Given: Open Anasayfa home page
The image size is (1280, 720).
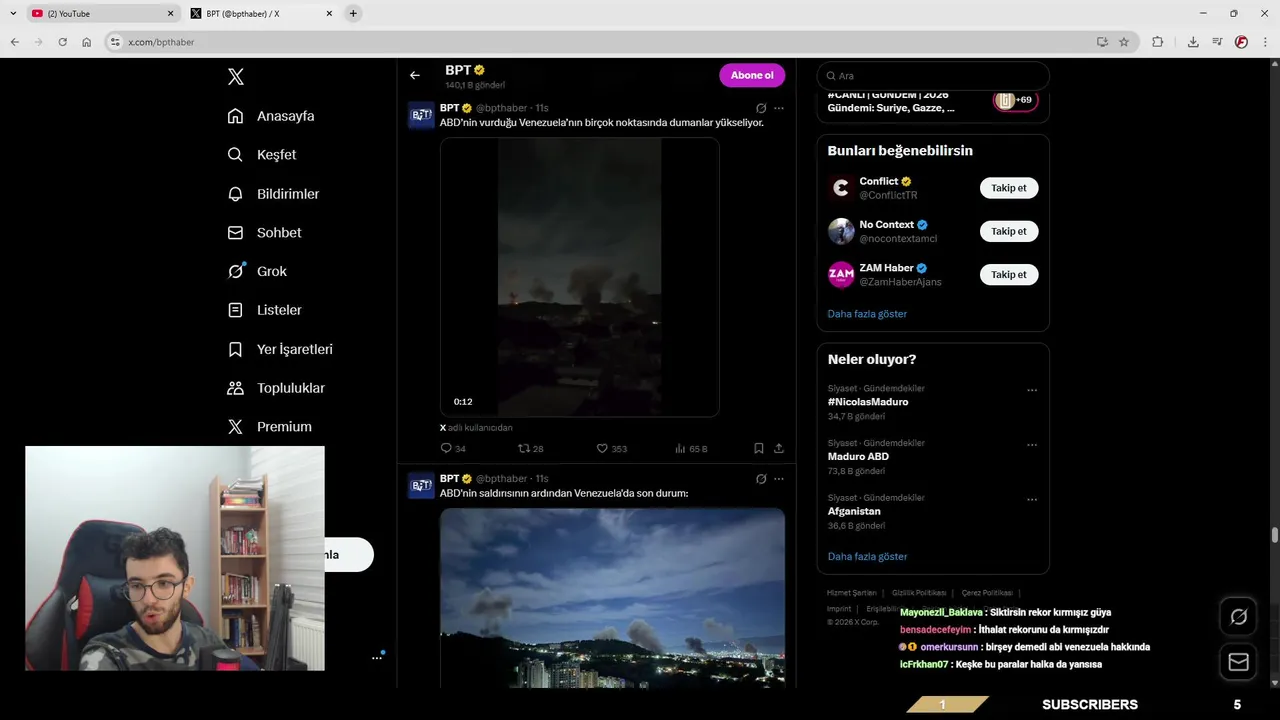Looking at the screenshot, I should pyautogui.click(x=271, y=116).
